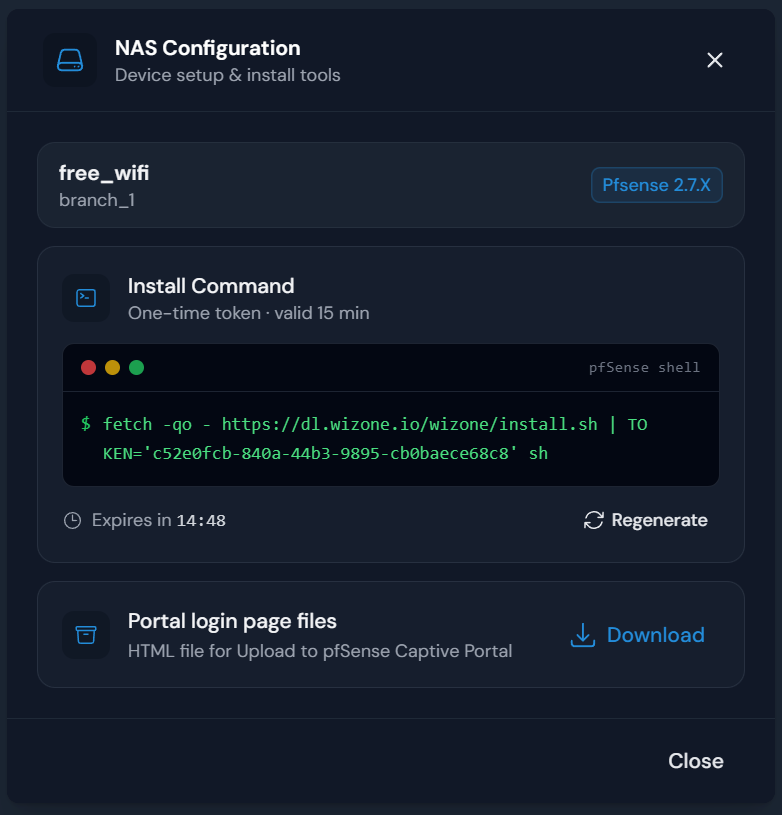Select the Pfsense 2.7.X version badge
The height and width of the screenshot is (815, 782).
656,185
